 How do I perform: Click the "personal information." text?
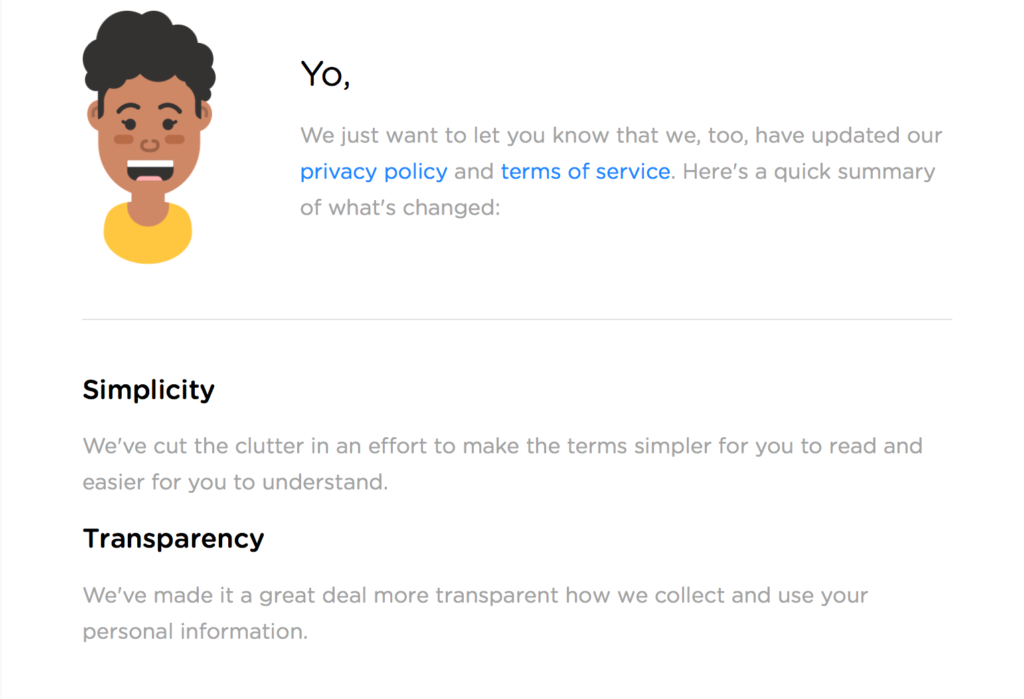[x=195, y=632]
